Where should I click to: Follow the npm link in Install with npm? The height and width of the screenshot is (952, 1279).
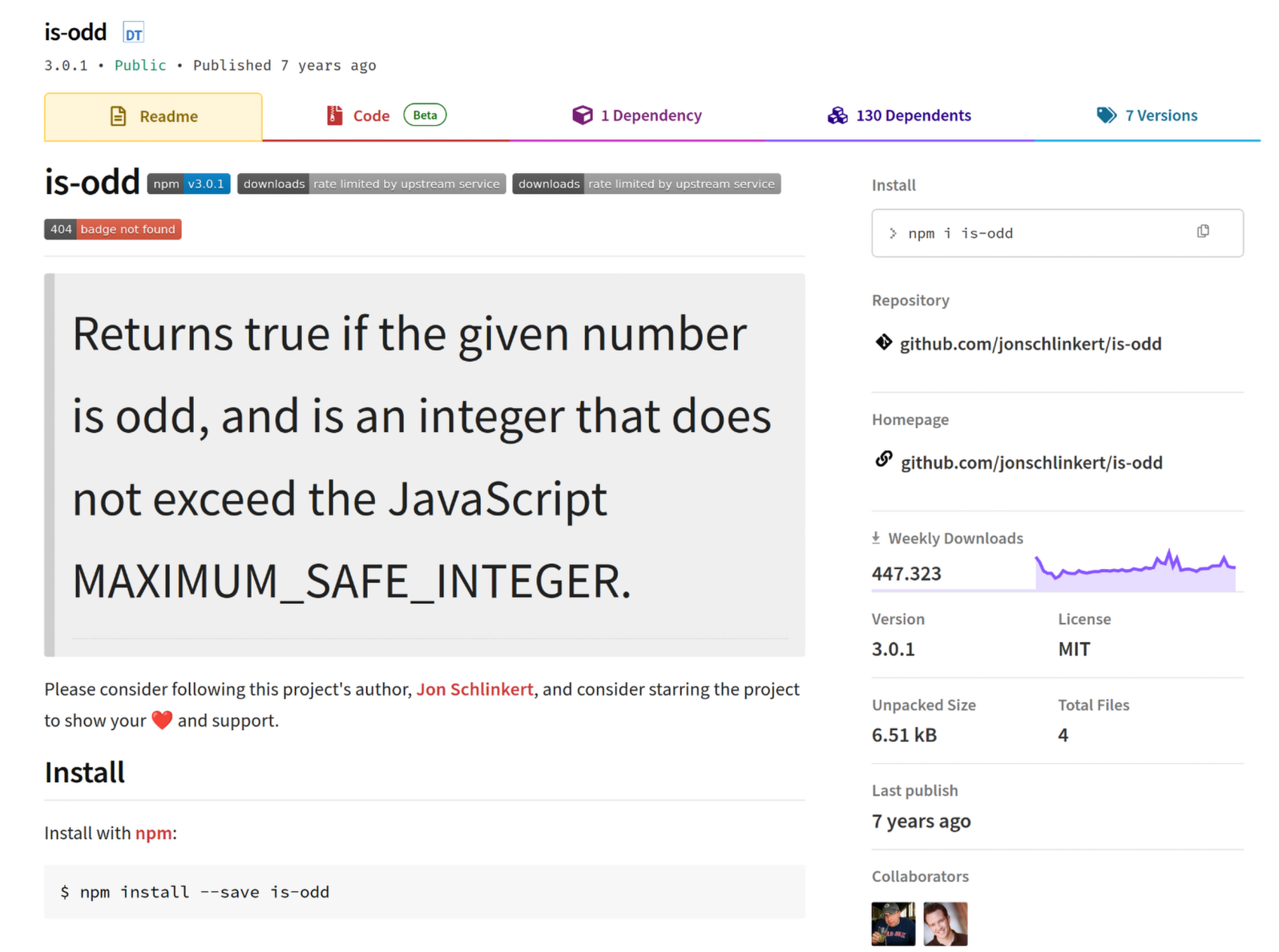153,833
